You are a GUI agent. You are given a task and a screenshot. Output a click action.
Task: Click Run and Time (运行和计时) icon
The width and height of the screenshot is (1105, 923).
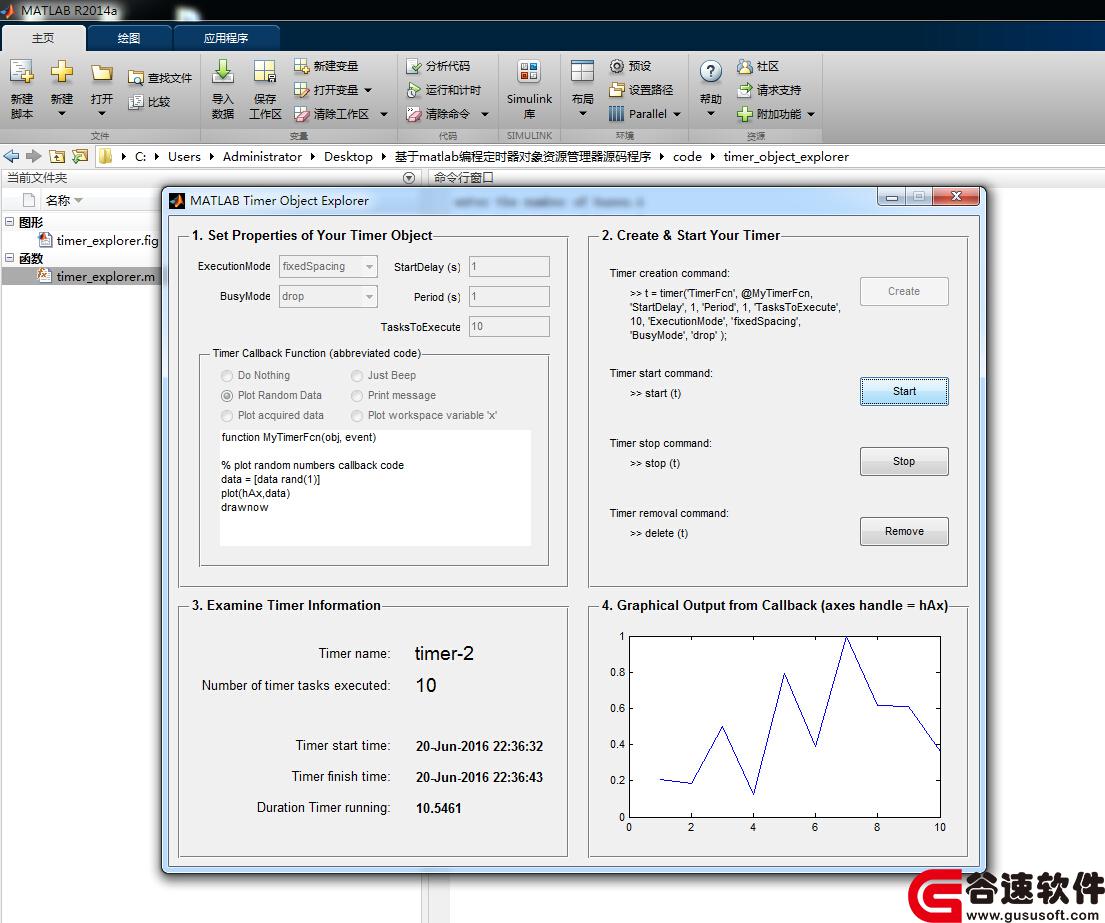[414, 90]
